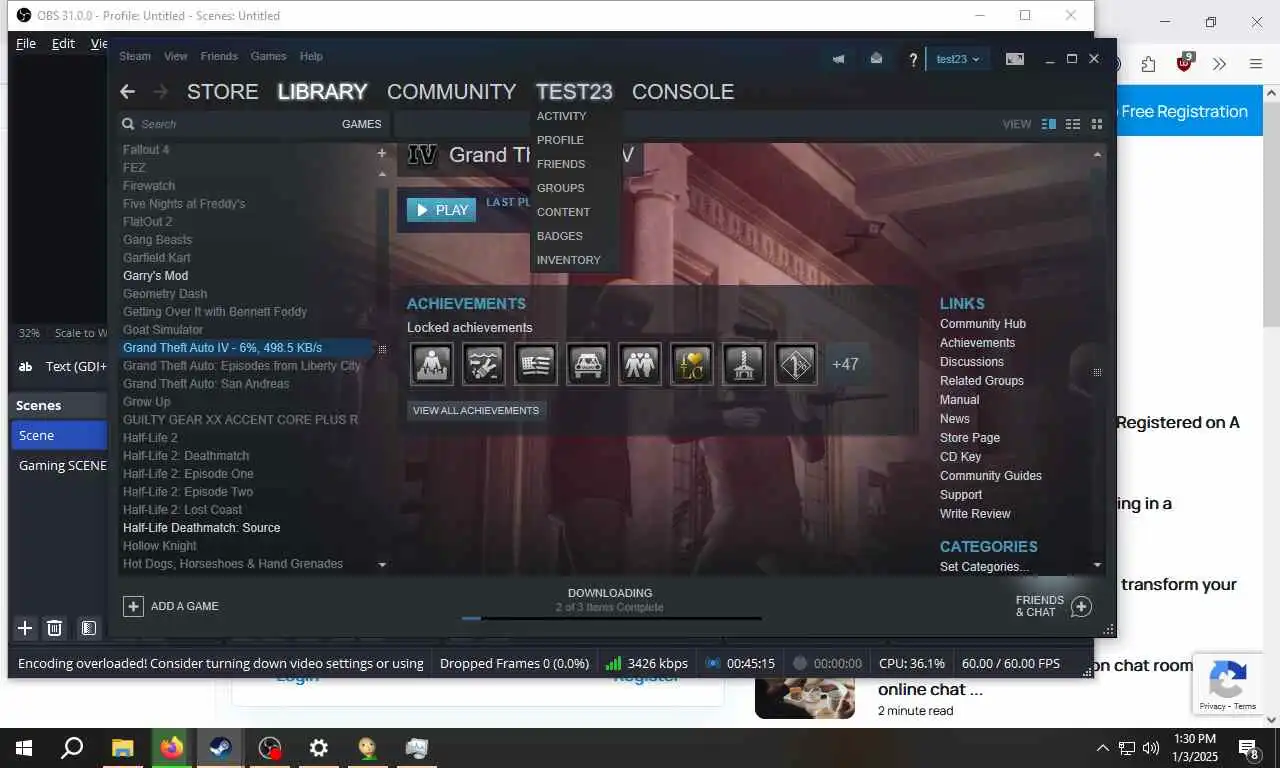Viewport: 1280px width, 768px height.
Task: Click game details scroll-down arrow
Action: click(1097, 565)
